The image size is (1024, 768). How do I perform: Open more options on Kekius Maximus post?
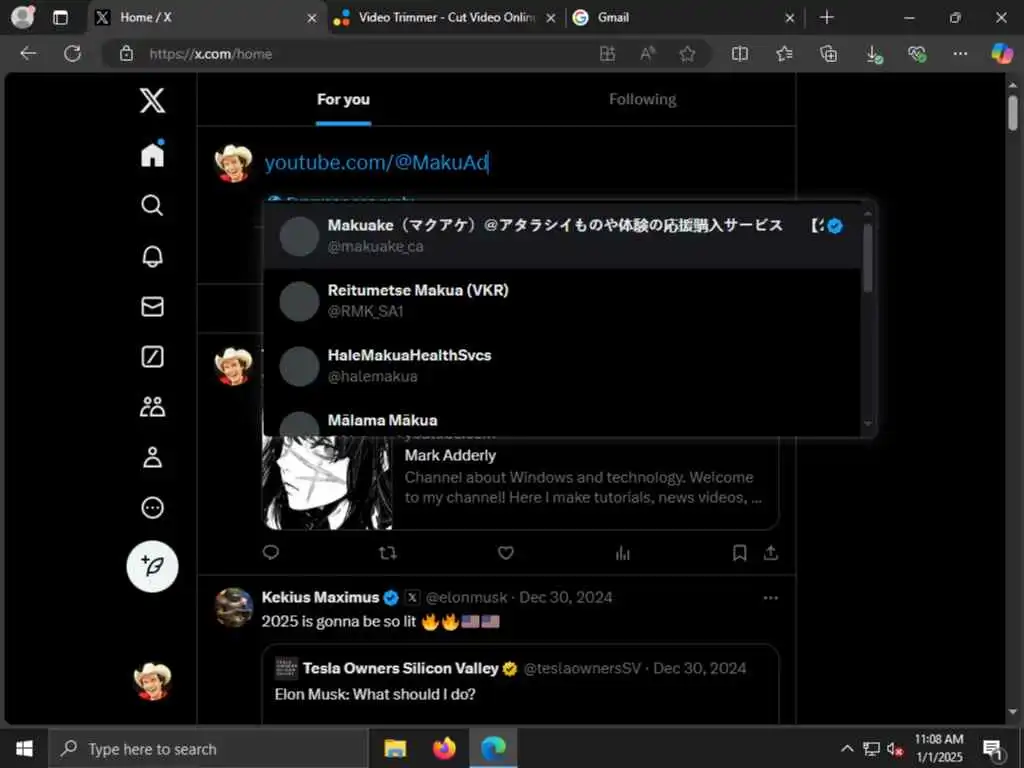[771, 598]
